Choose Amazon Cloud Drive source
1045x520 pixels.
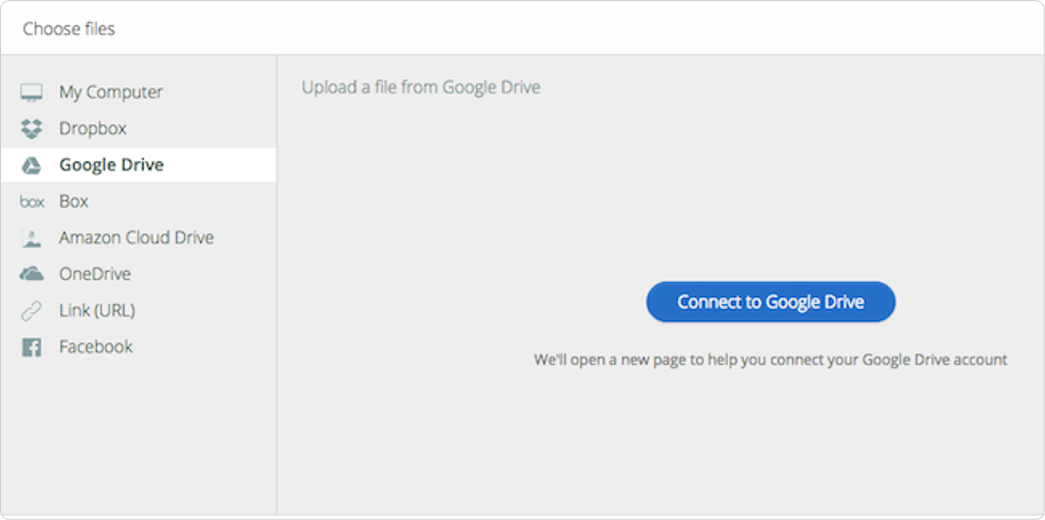pos(136,237)
